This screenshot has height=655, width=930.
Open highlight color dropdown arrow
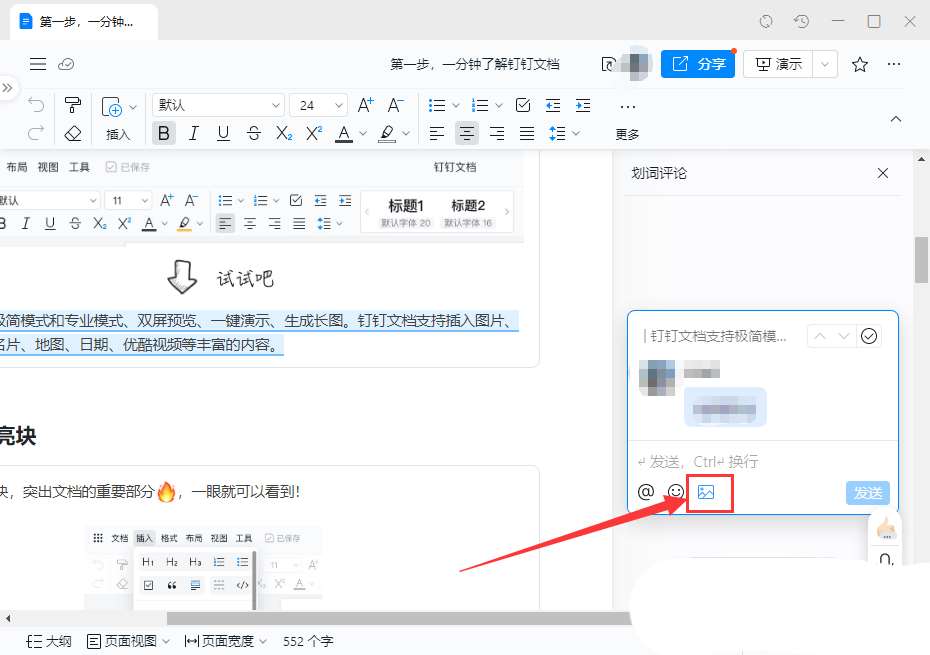[406, 134]
